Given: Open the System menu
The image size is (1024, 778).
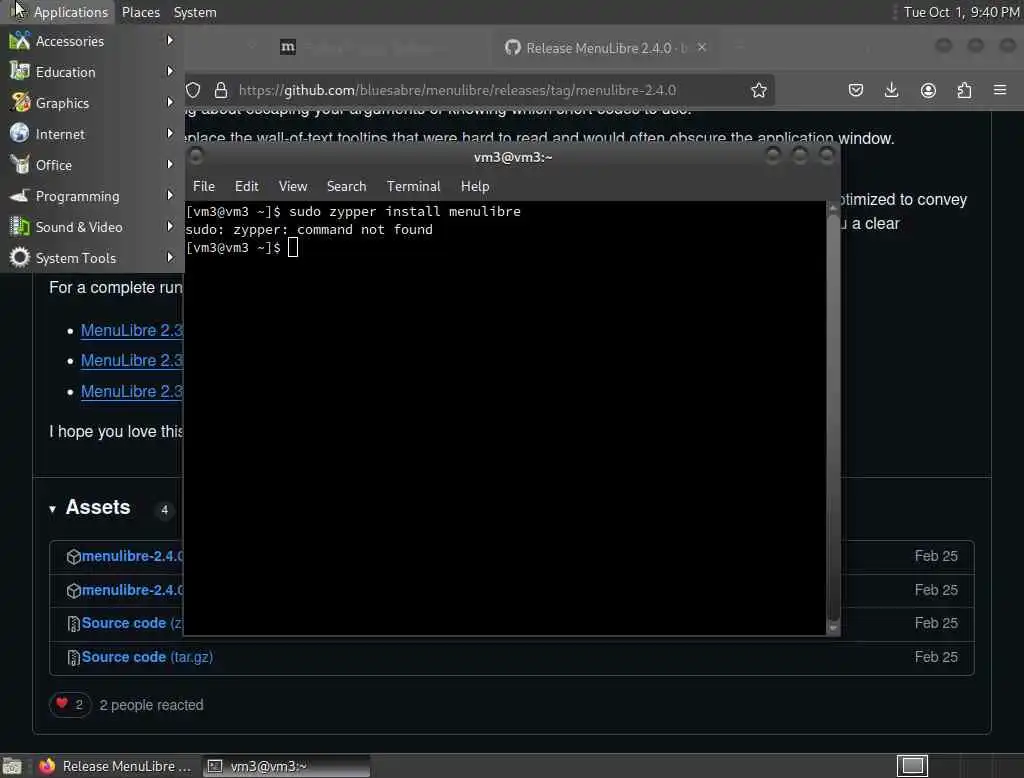Looking at the screenshot, I should click(x=195, y=12).
